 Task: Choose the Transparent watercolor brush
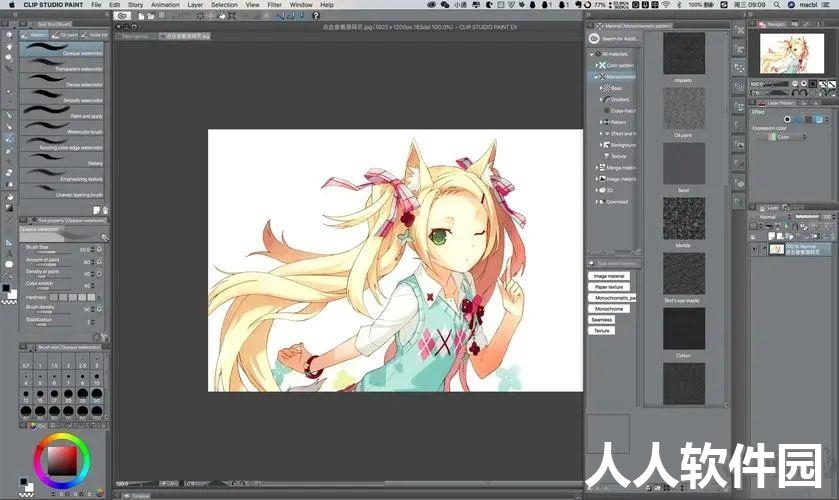62,65
